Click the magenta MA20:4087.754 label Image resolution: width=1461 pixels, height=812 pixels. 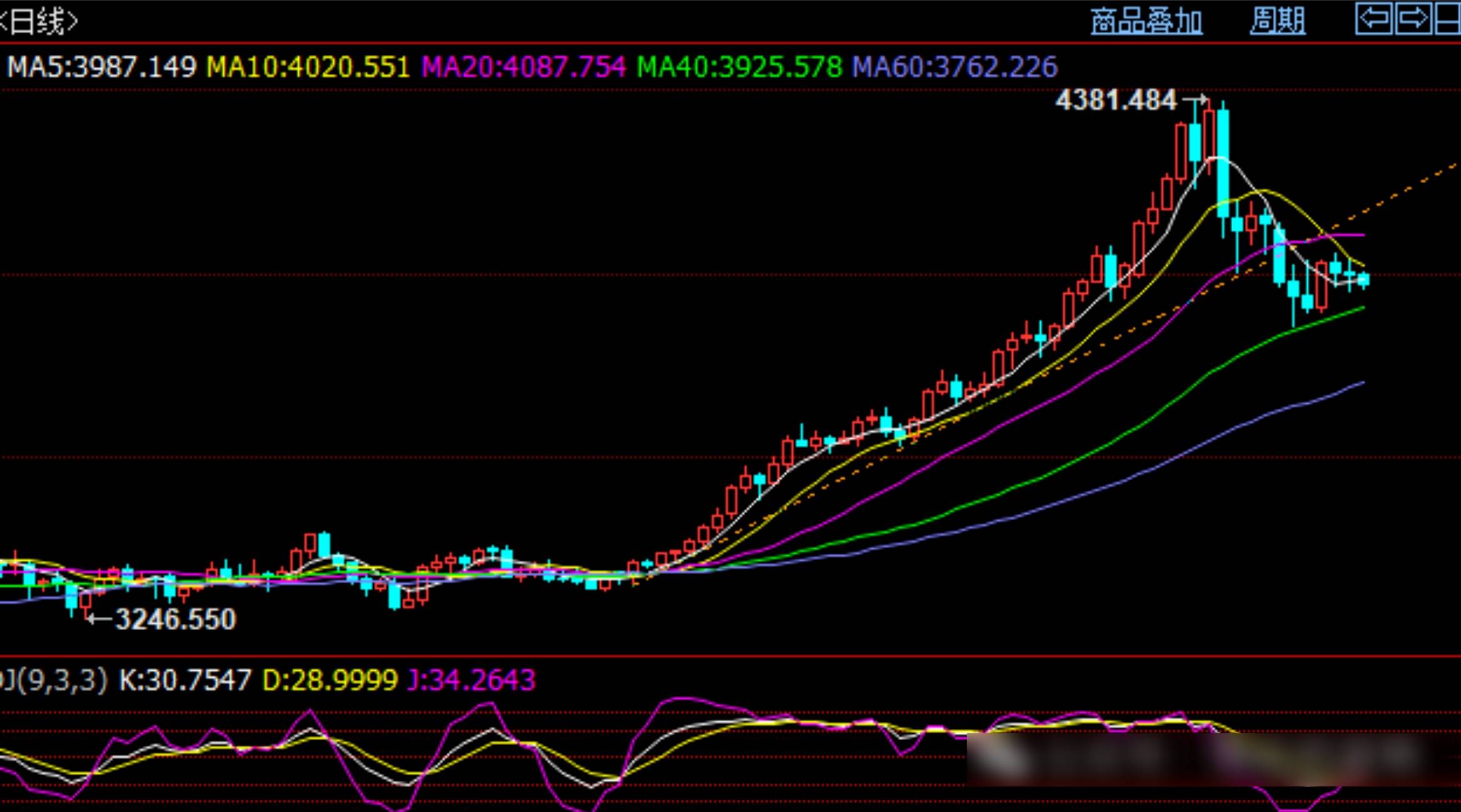coord(524,67)
